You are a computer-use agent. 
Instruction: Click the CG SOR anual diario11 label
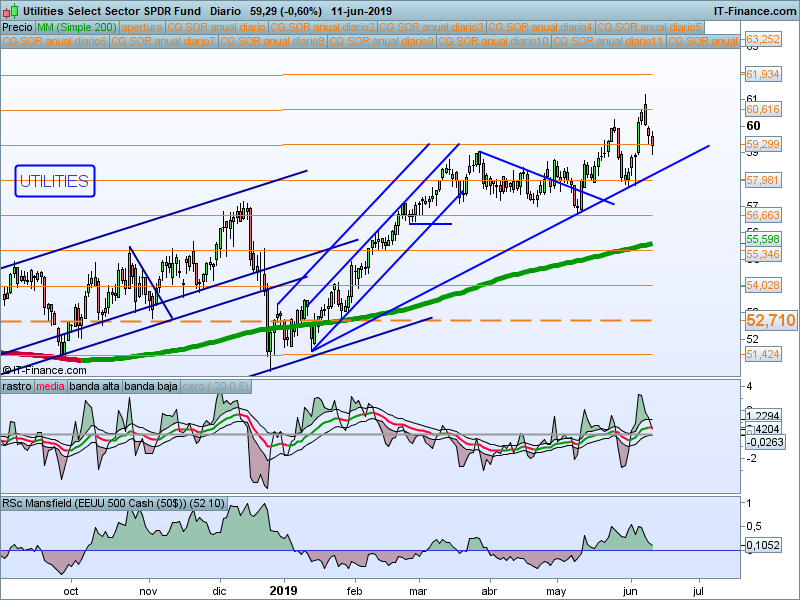609,41
